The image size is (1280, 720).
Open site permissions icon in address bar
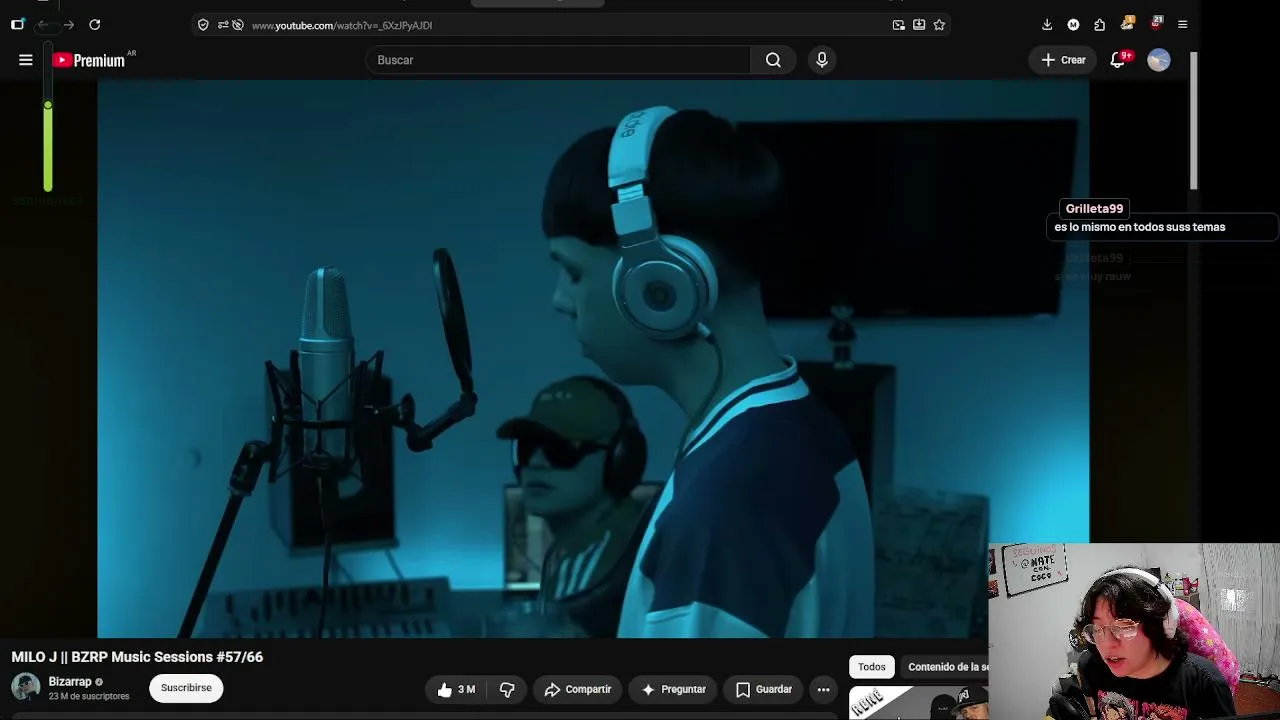tap(223, 25)
